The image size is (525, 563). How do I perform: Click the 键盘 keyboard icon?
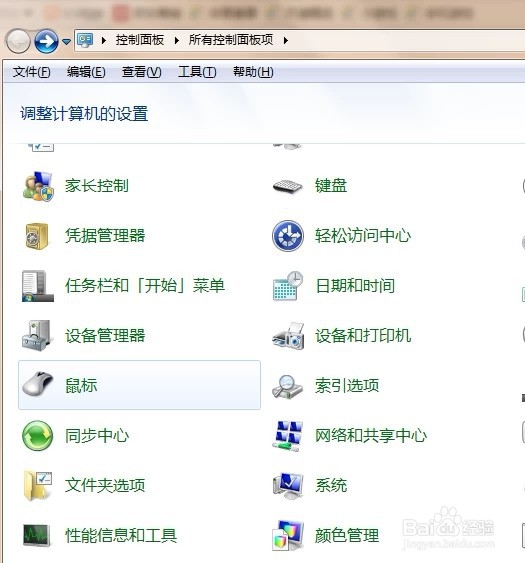pyautogui.click(x=288, y=186)
